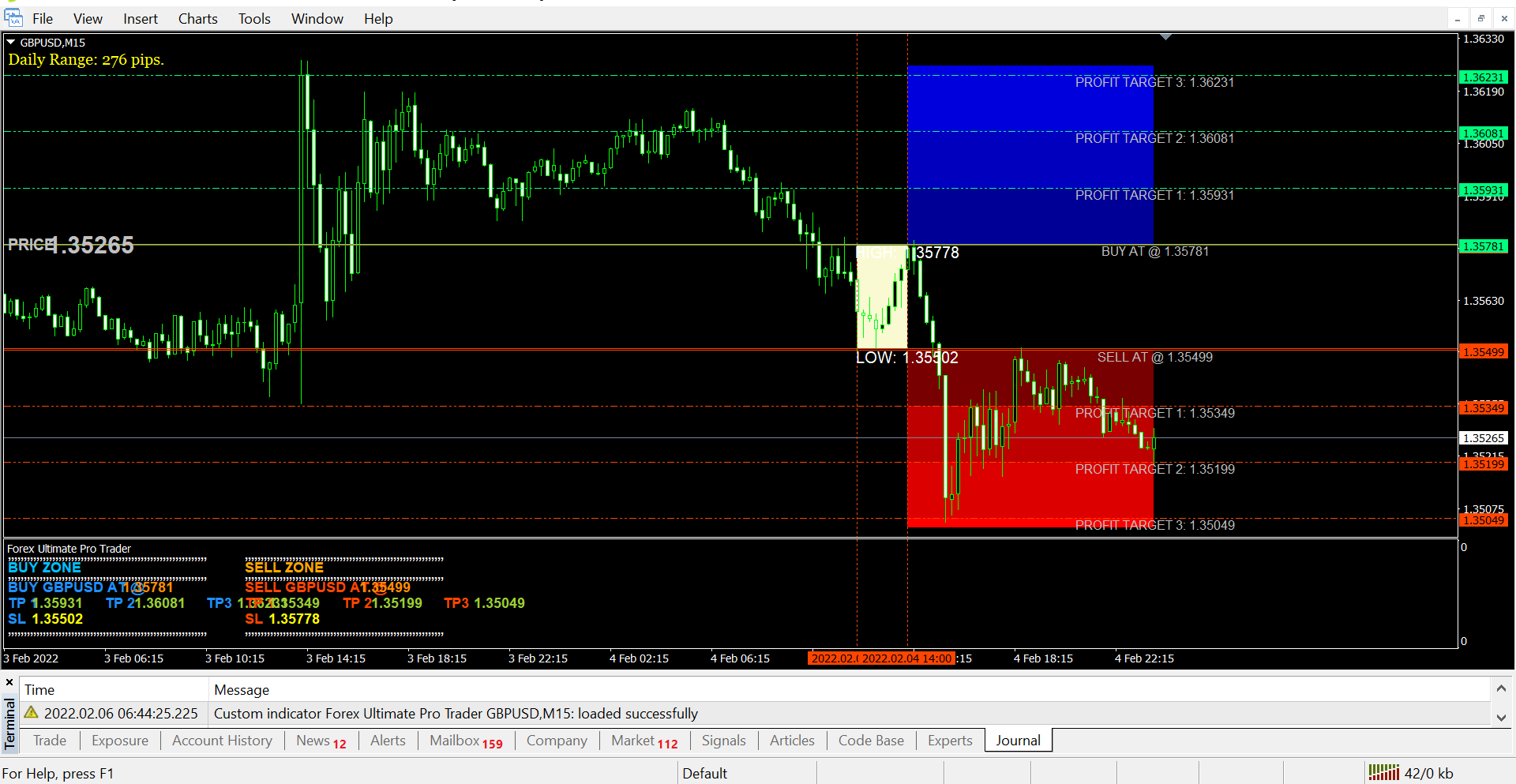Select the loaded successfully journal message
This screenshot has height=784, width=1516.
point(455,714)
